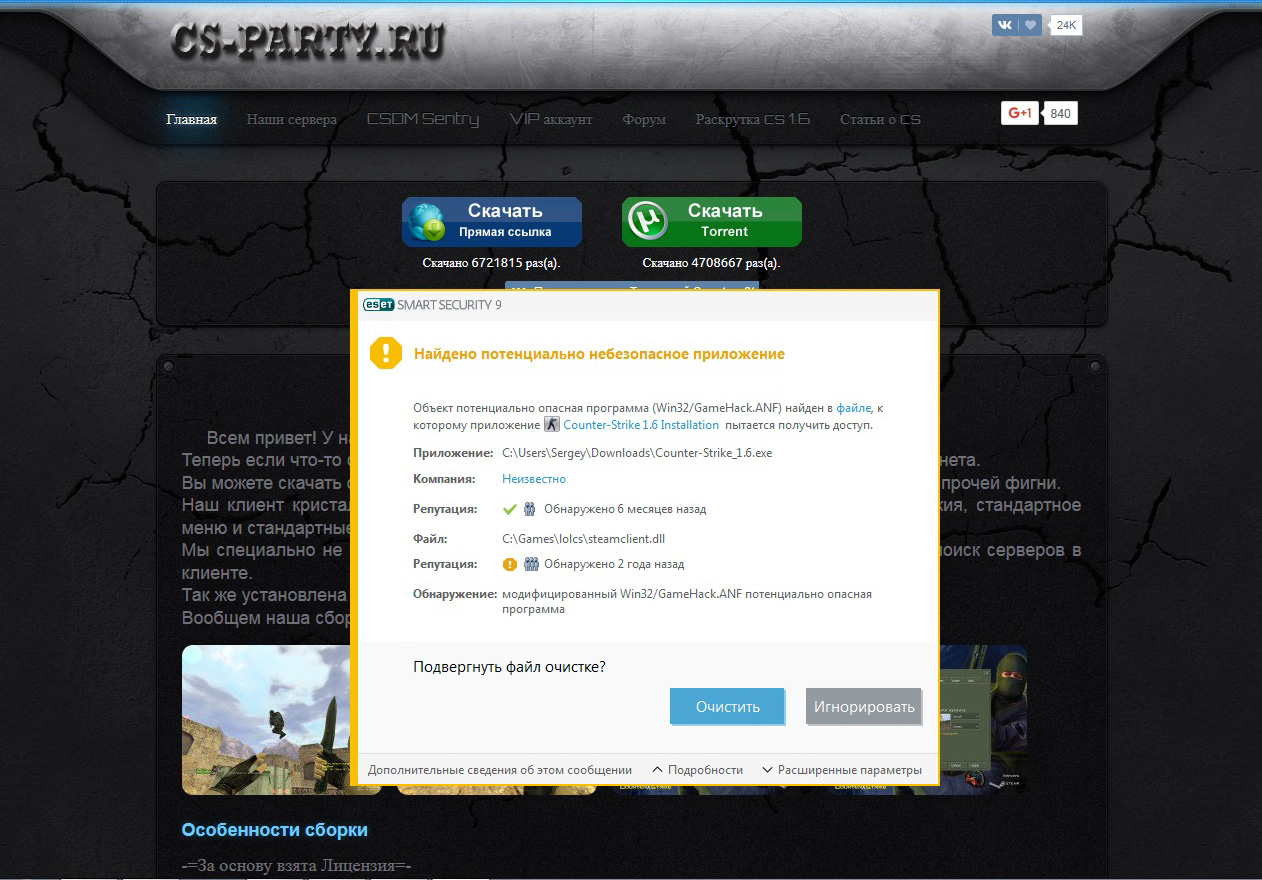Click the Очистить button
The width and height of the screenshot is (1262, 880).
coord(727,706)
